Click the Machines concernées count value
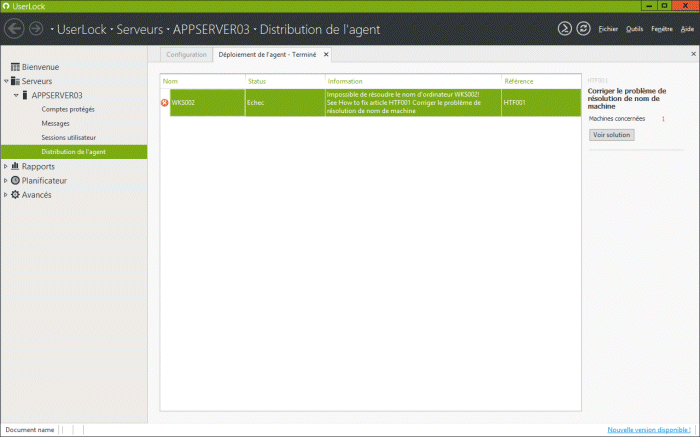This screenshot has width=700, height=437. click(x=663, y=119)
